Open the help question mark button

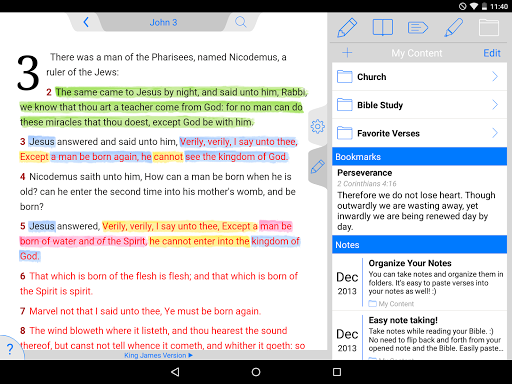(x=10, y=349)
